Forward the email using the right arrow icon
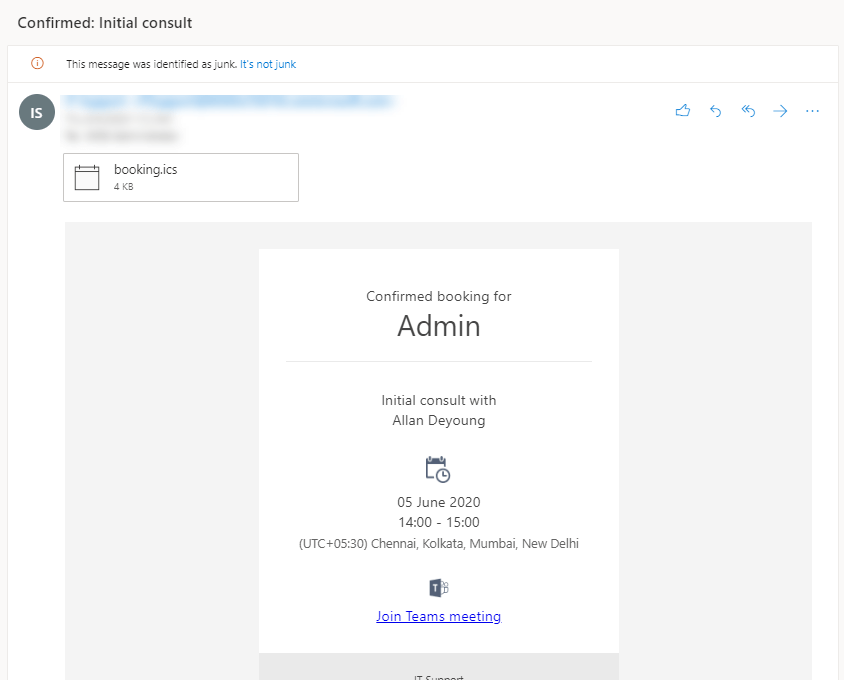This screenshot has width=844, height=680. [x=780, y=111]
